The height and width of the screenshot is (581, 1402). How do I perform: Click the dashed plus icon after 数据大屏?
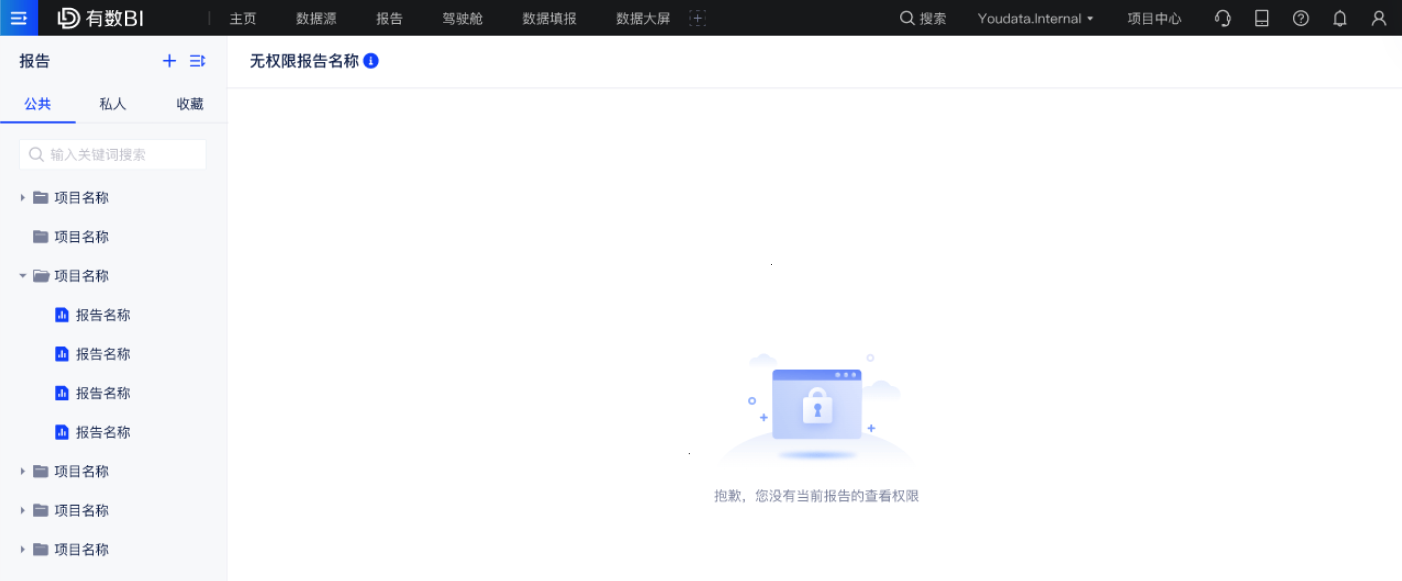698,18
